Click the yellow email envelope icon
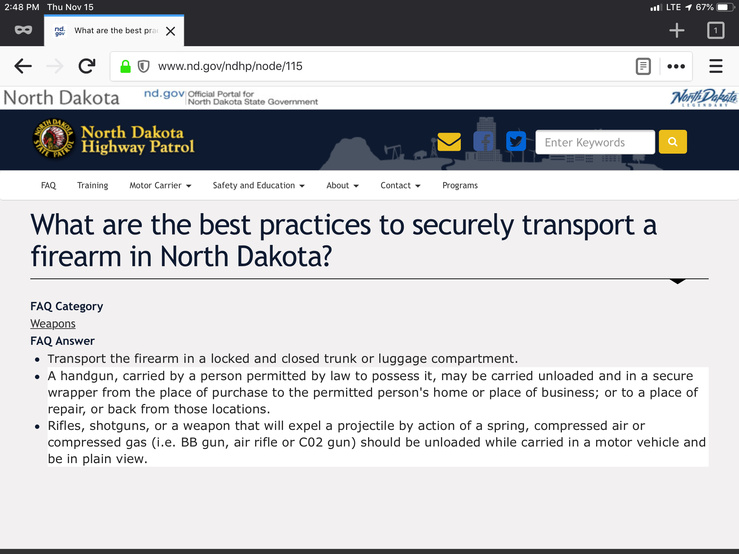 click(449, 142)
